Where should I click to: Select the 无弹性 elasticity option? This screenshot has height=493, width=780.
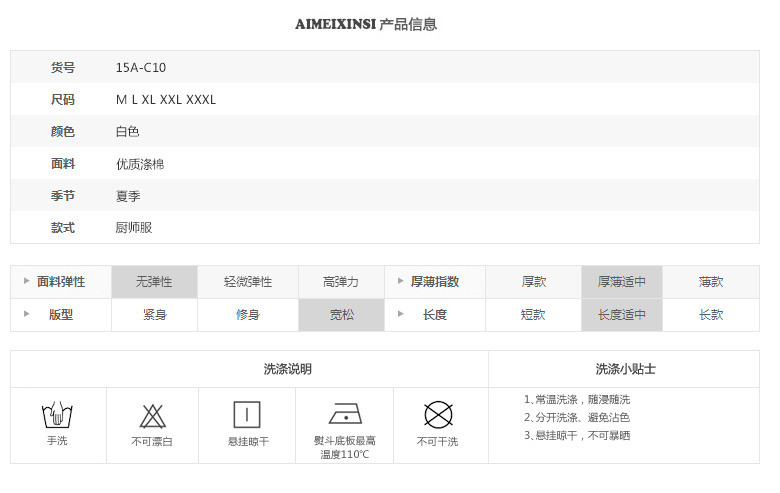[x=154, y=282]
